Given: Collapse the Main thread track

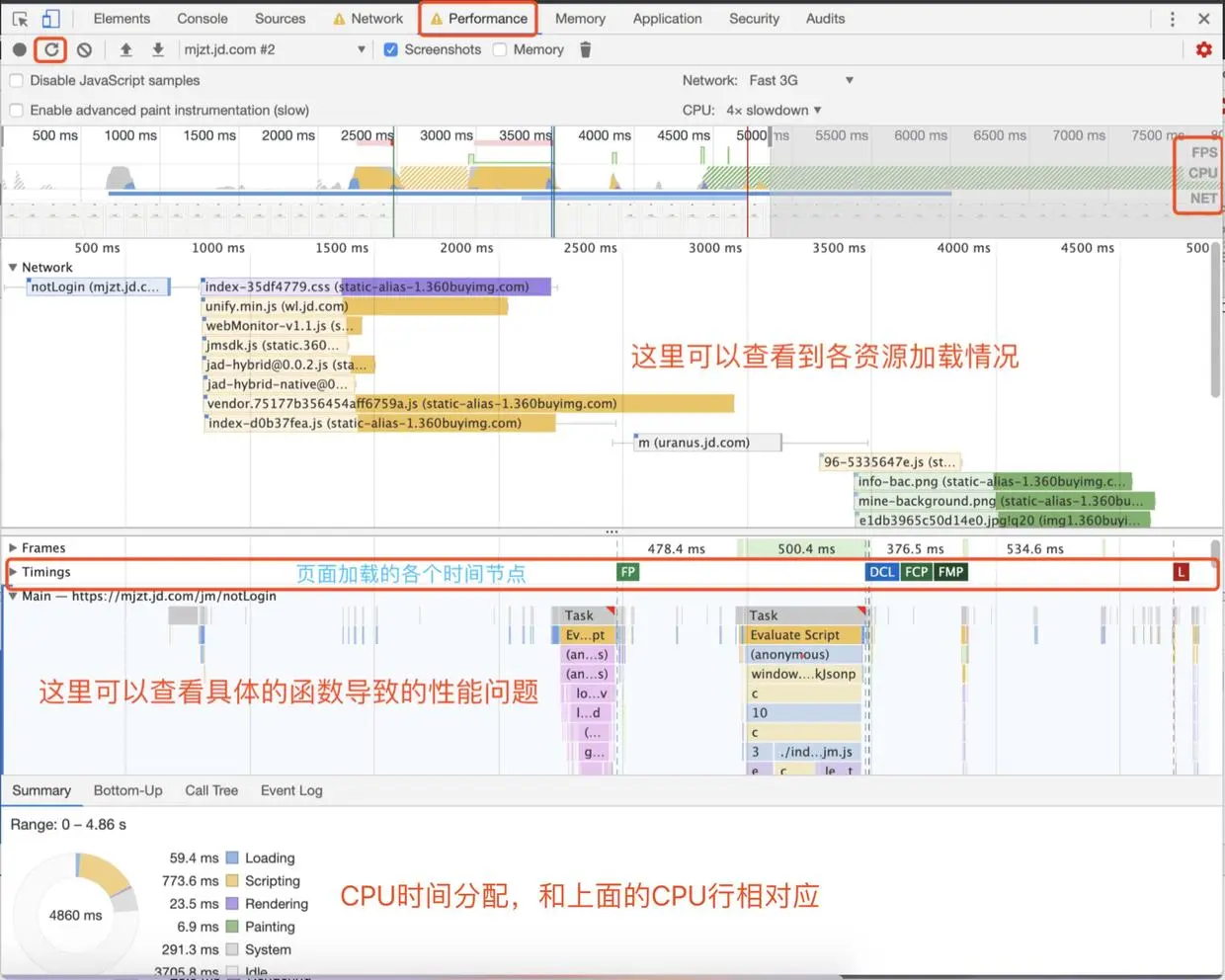Looking at the screenshot, I should pos(13,596).
